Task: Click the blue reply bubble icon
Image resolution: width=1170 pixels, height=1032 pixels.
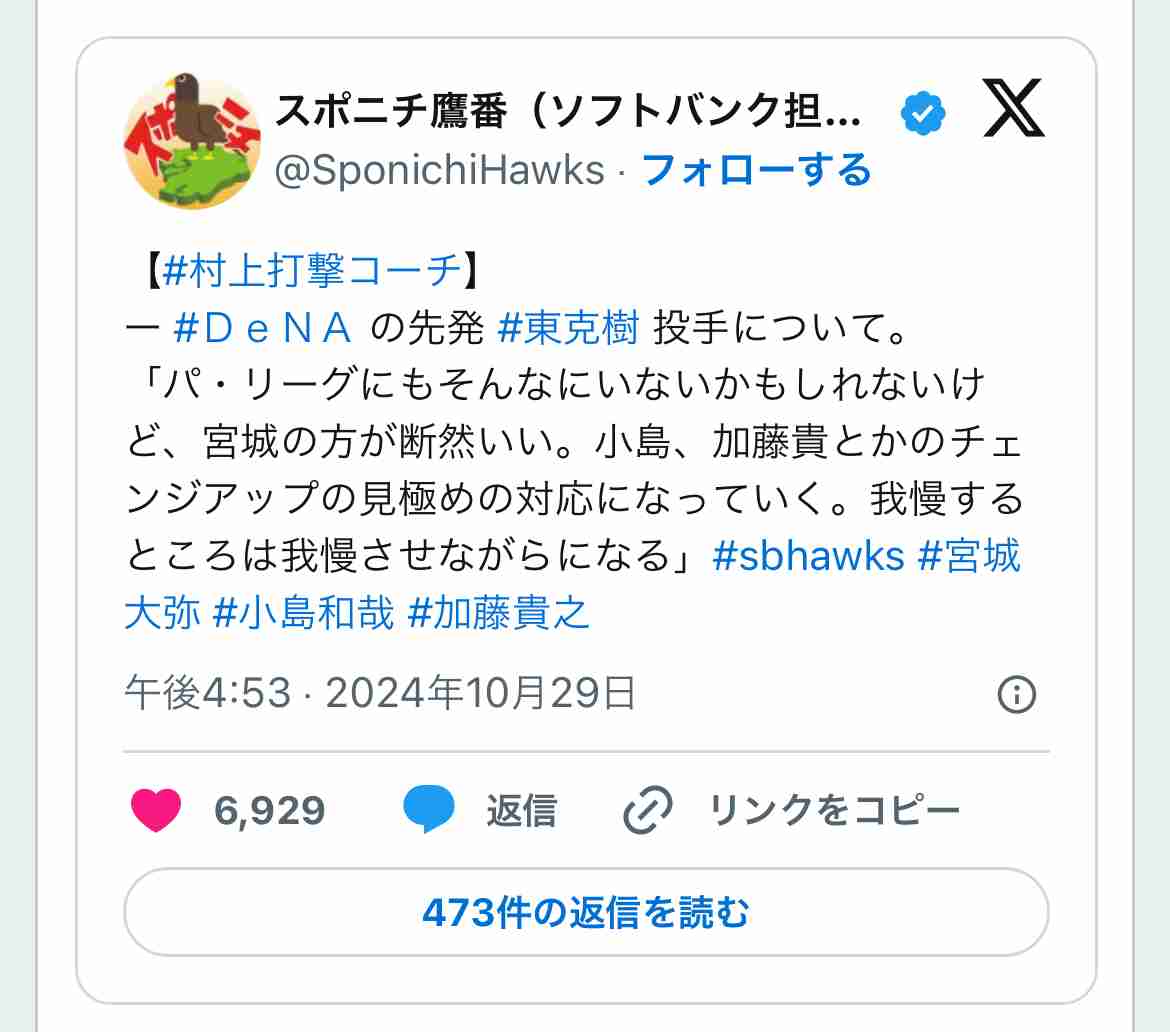Action: pos(428,809)
